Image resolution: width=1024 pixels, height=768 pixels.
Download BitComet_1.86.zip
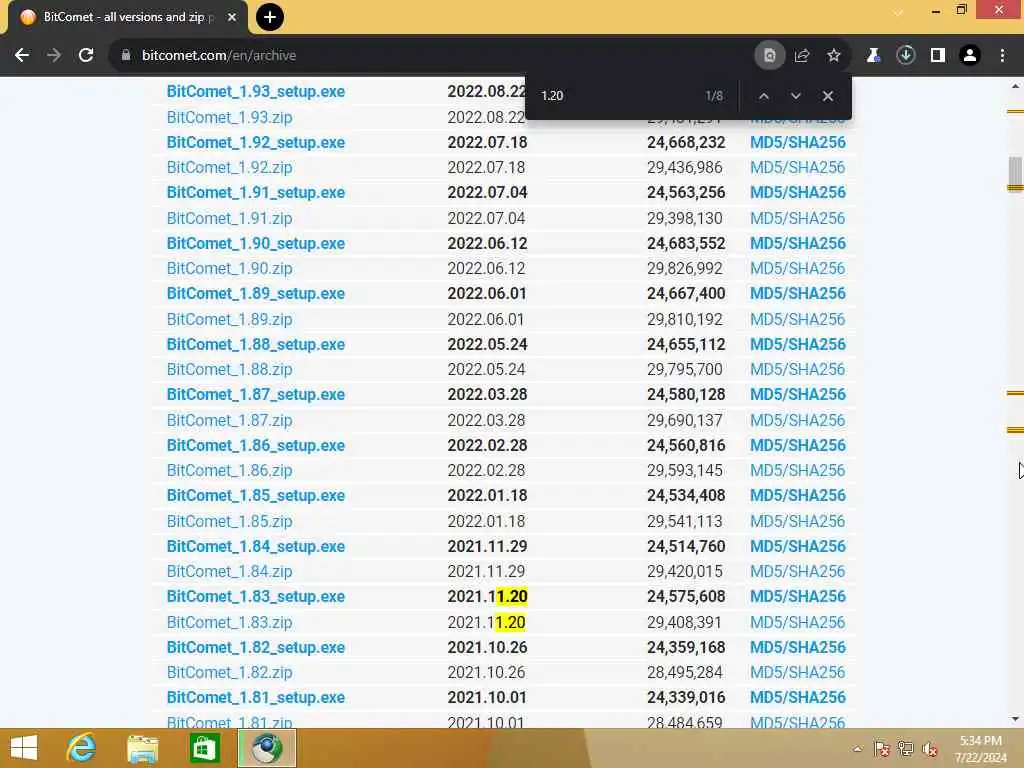coord(229,470)
